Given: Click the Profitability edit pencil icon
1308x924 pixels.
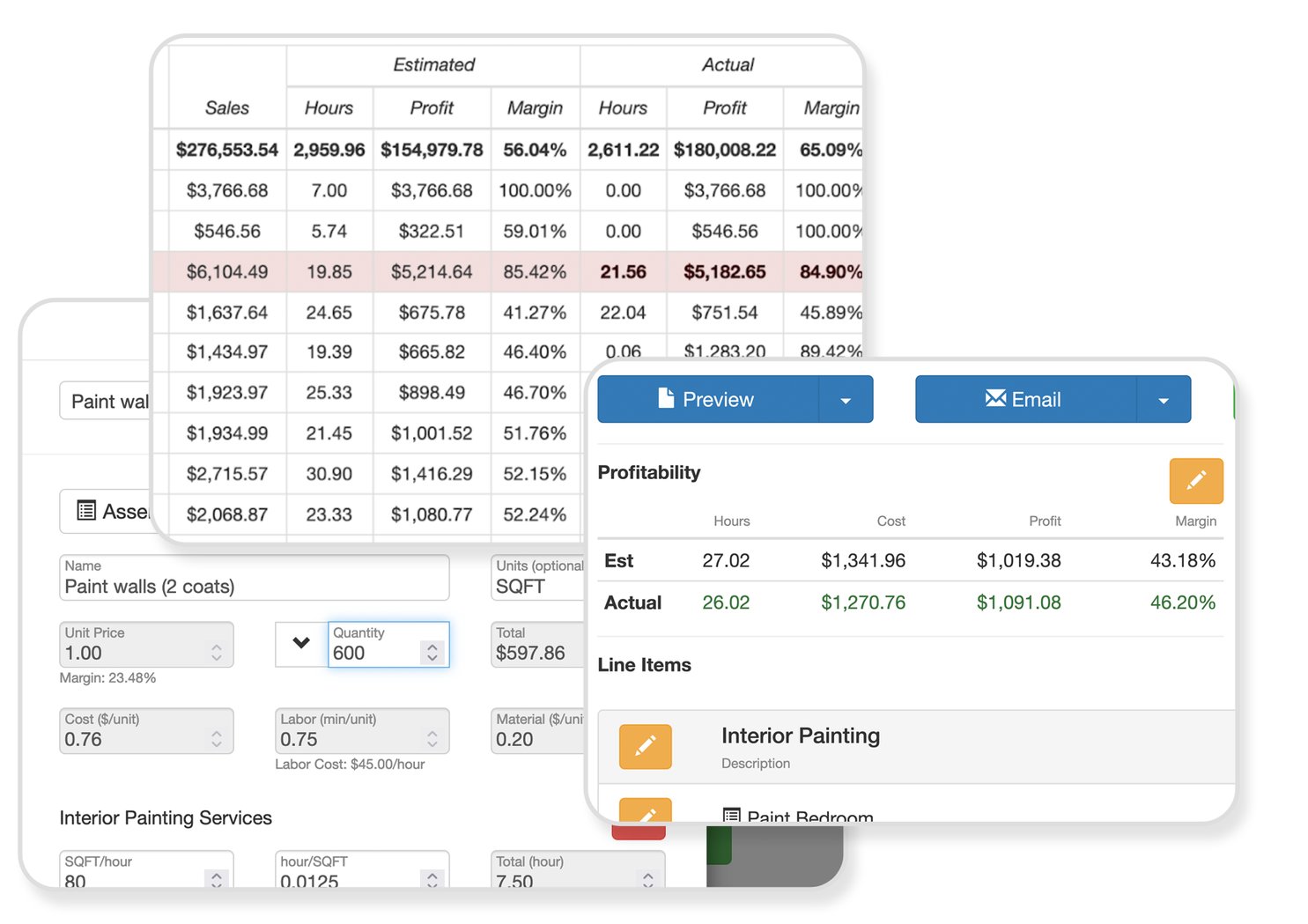Looking at the screenshot, I should 1195,480.
